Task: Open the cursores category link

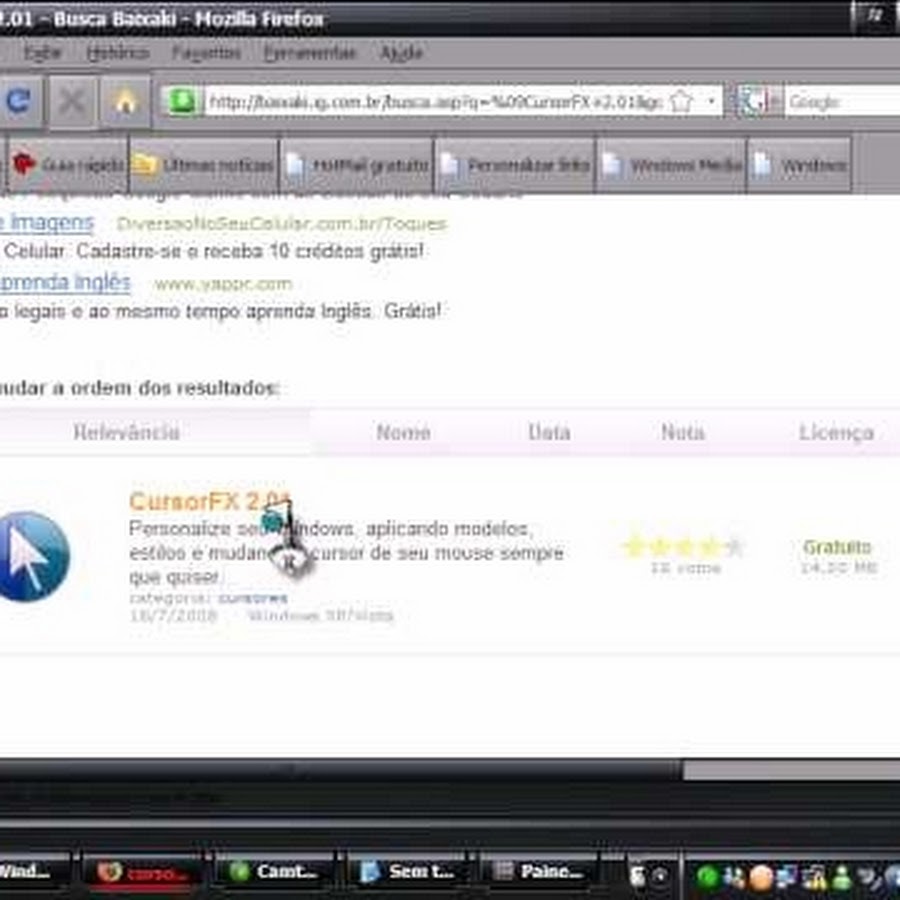Action: click(253, 598)
